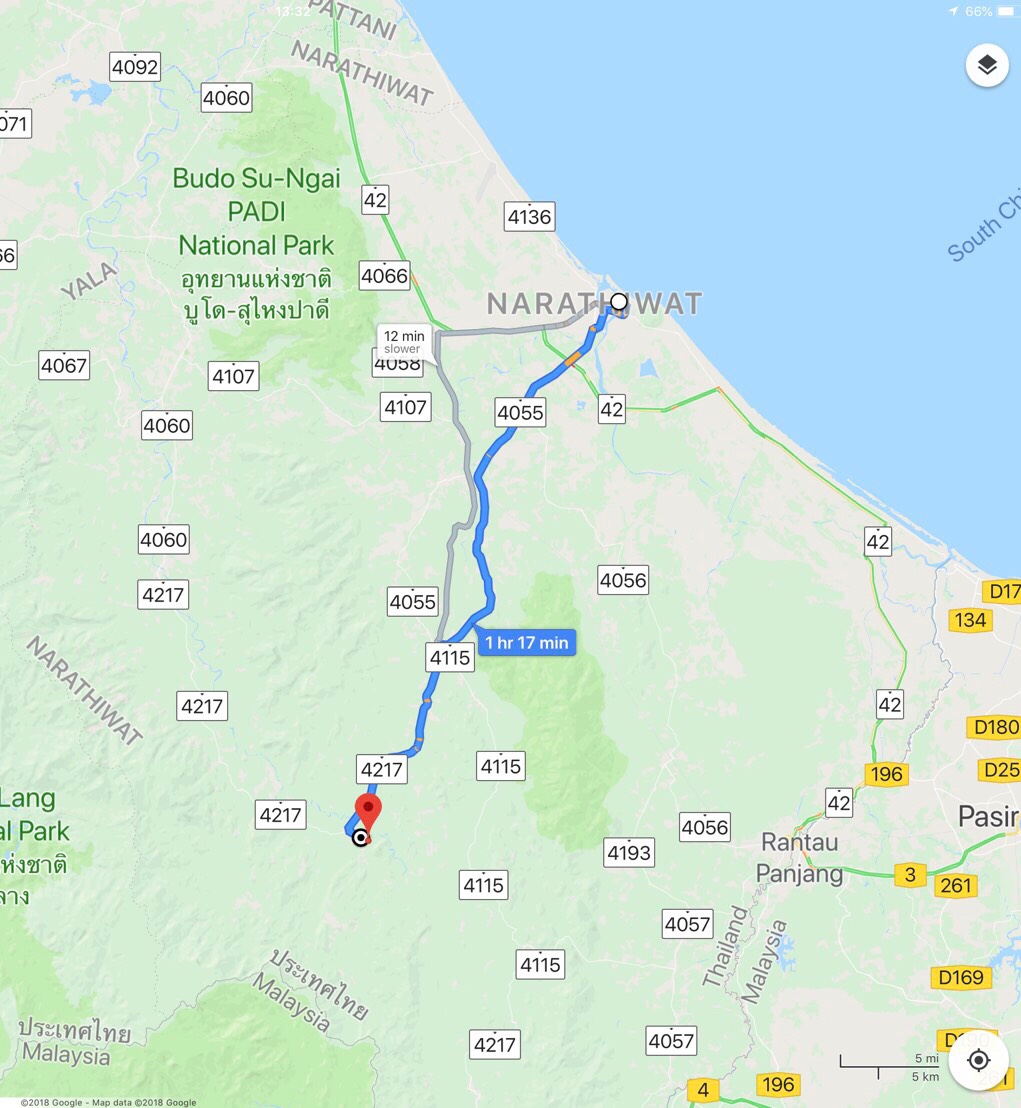Tap the battery indicator in status bar
This screenshot has width=1021, height=1108.
coord(1005,11)
